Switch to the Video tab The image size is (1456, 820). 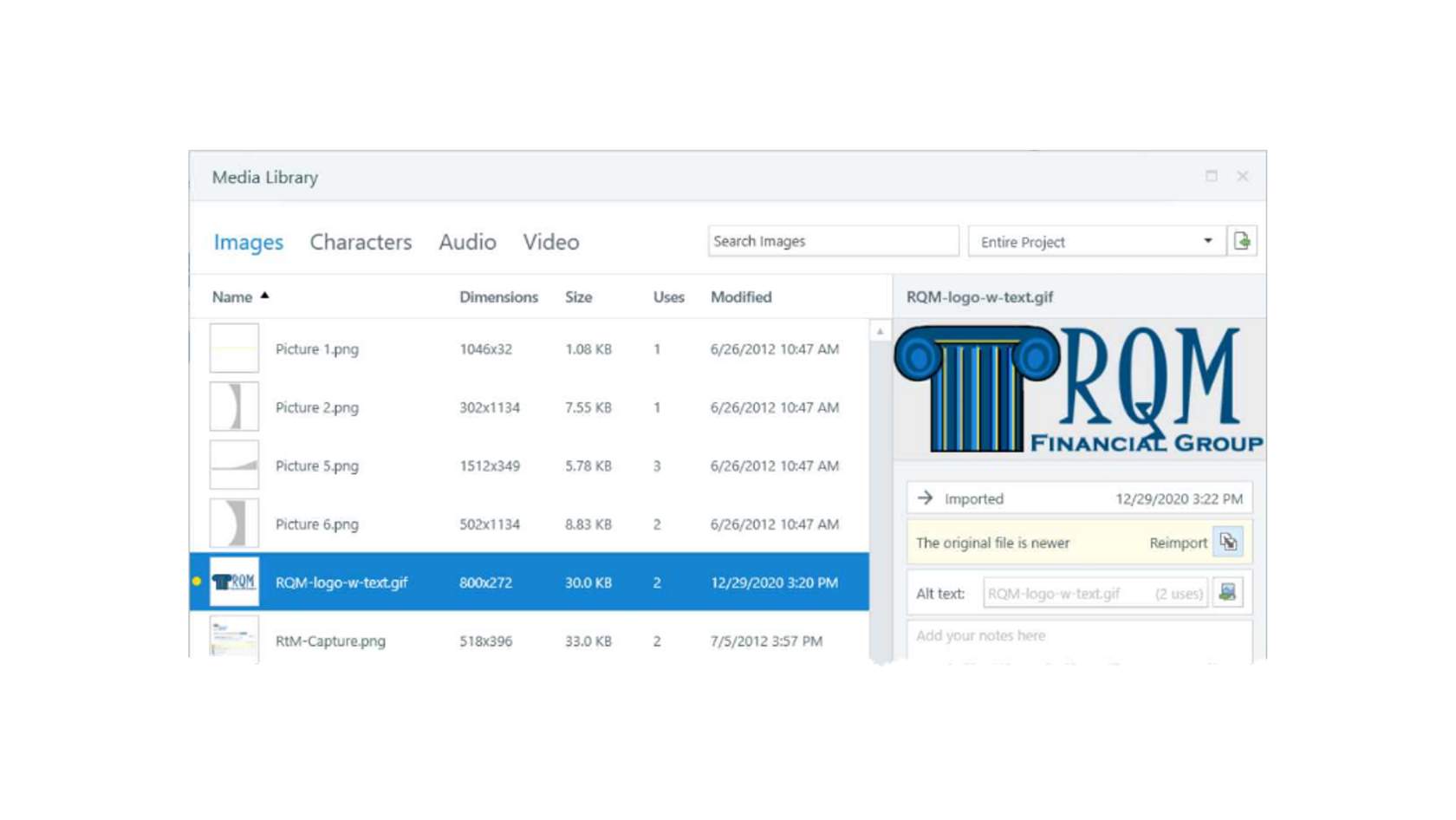pos(551,242)
